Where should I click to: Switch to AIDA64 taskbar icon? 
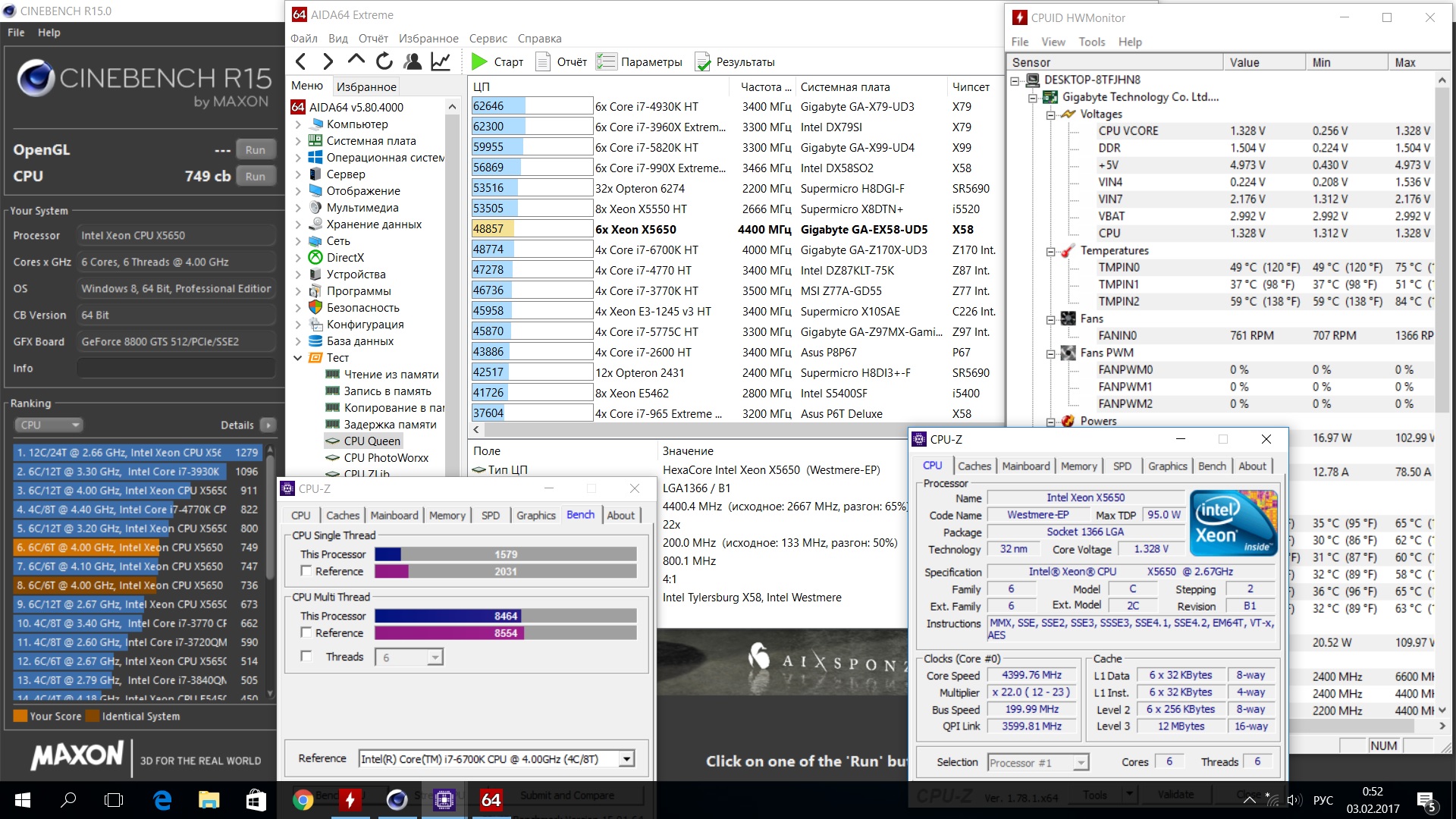coord(491,800)
